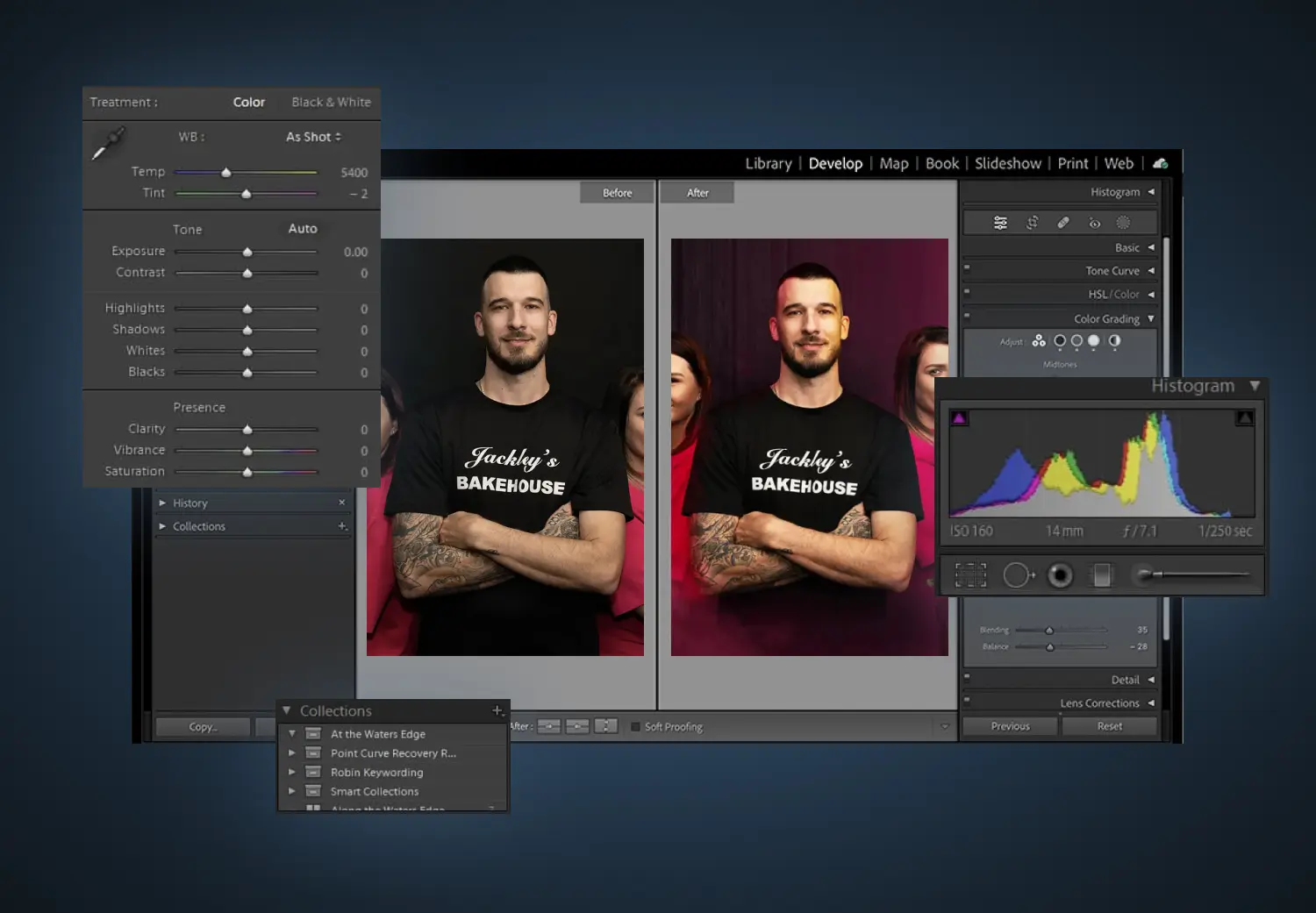
Task: Expand the History panel in left sidebar
Action: [x=162, y=503]
